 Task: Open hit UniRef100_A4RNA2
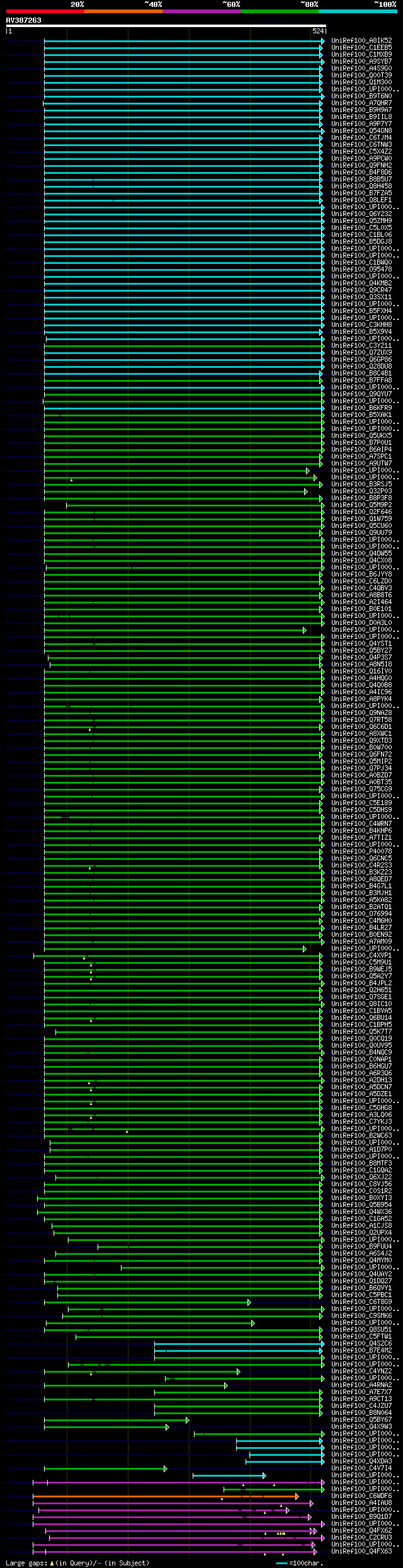pos(361,1385)
